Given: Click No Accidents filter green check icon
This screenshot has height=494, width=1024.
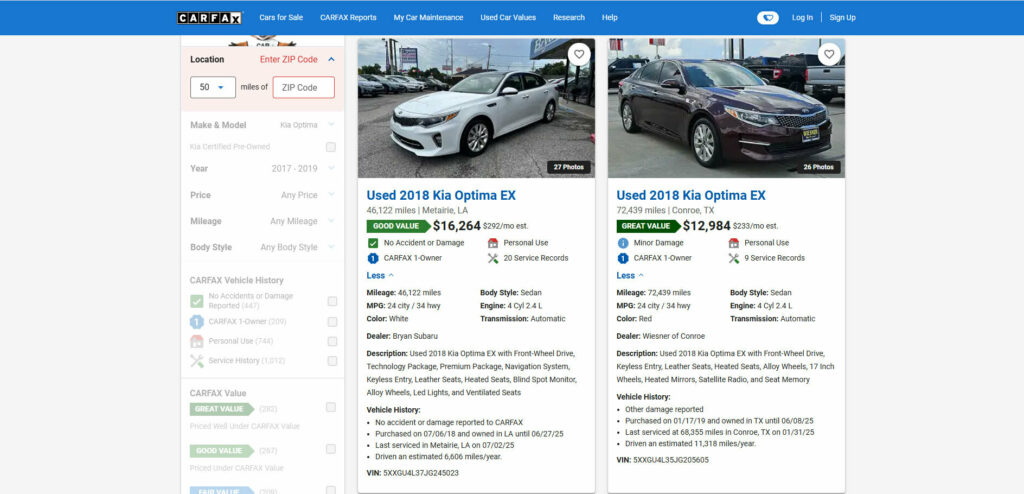Looking at the screenshot, I should (x=197, y=301).
